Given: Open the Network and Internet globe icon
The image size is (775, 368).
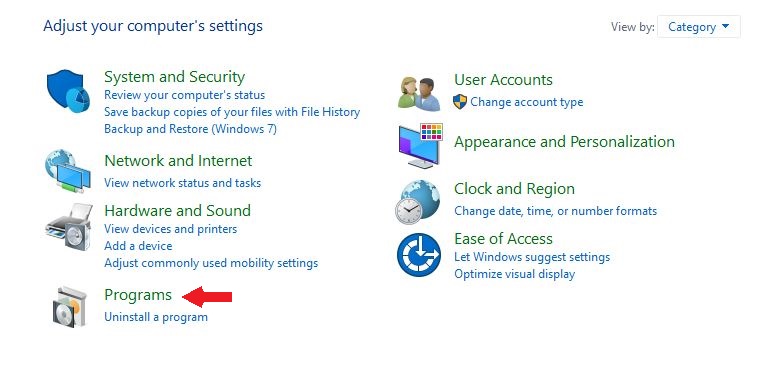Looking at the screenshot, I should pyautogui.click(x=68, y=170).
